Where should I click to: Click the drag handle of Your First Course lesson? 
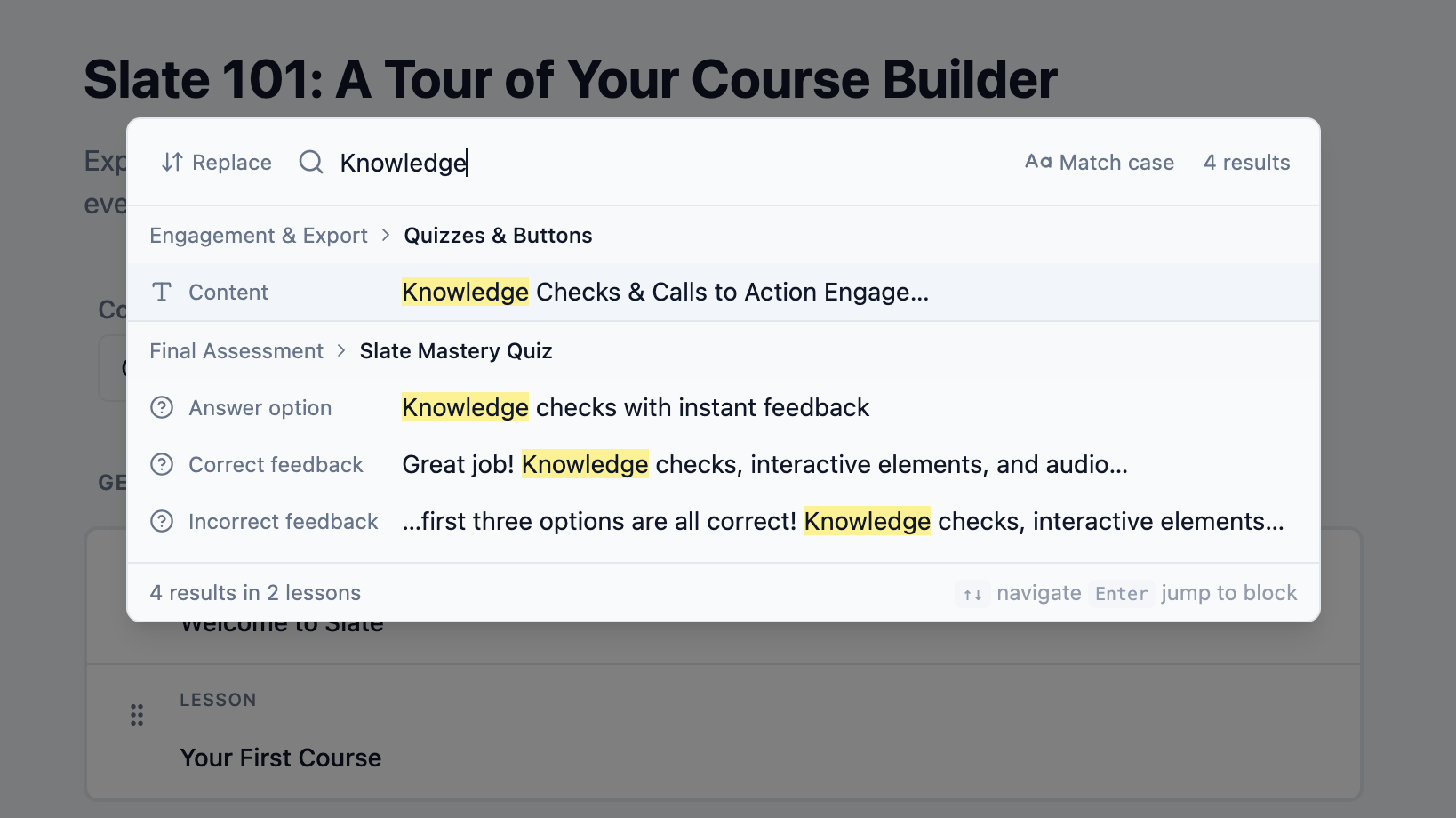[137, 714]
